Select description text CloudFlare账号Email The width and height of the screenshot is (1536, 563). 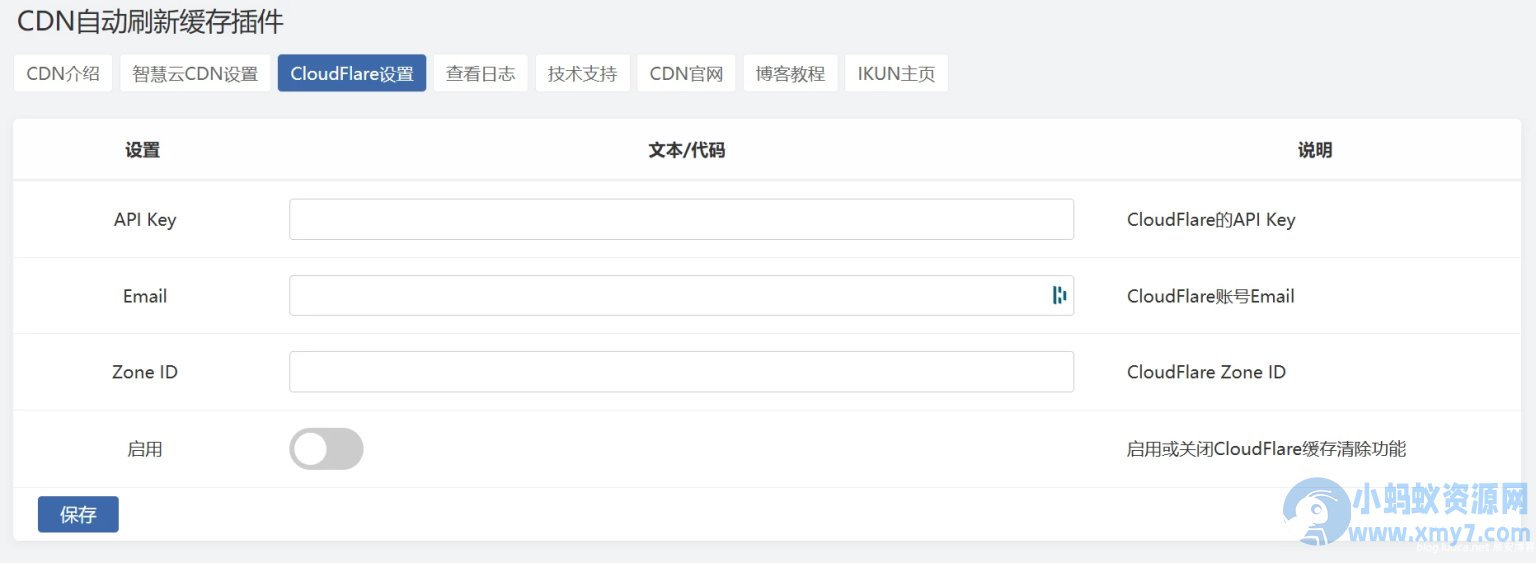pyautogui.click(x=1211, y=296)
